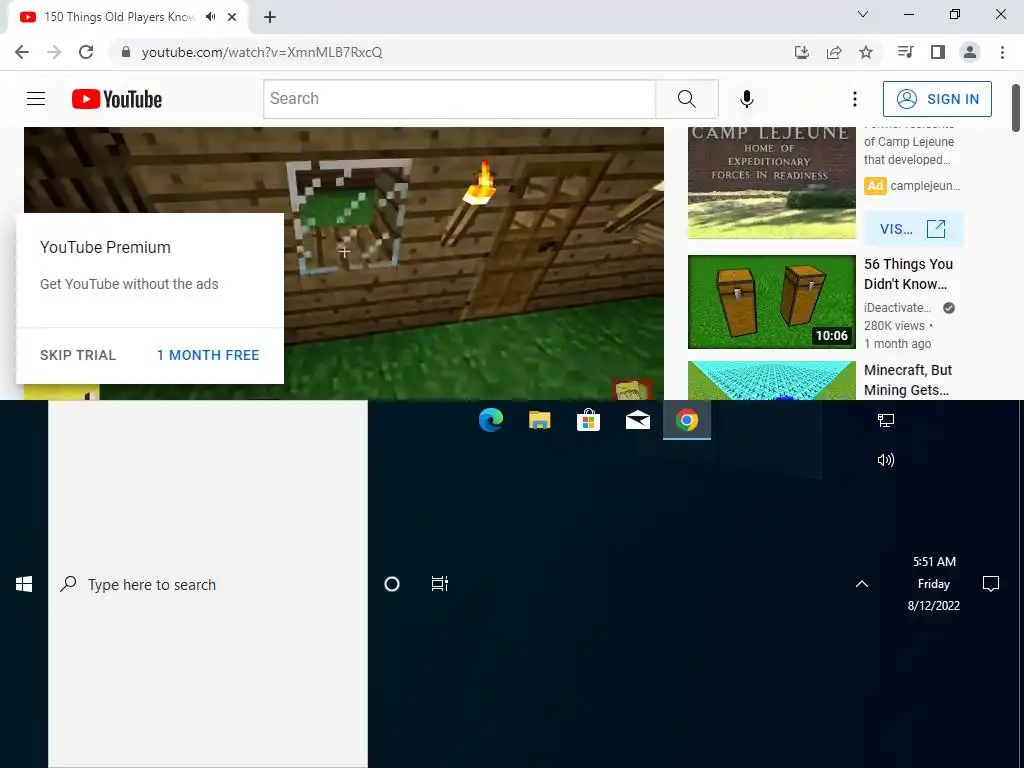Mute tab via speaker icon on tab
The height and width of the screenshot is (768, 1024).
click(210, 17)
